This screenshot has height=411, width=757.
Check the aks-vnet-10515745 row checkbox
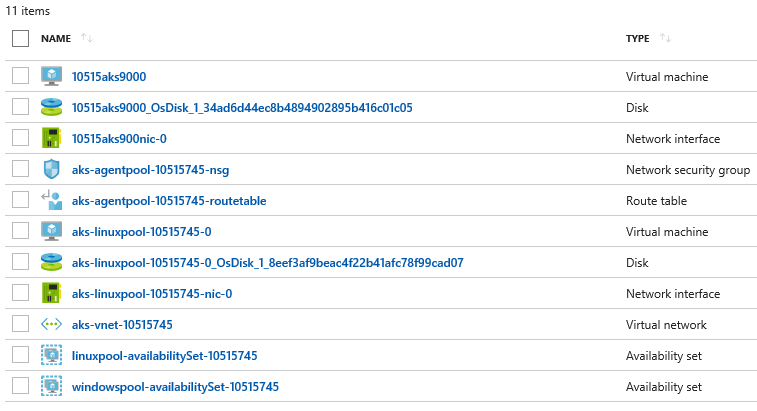click(20, 324)
